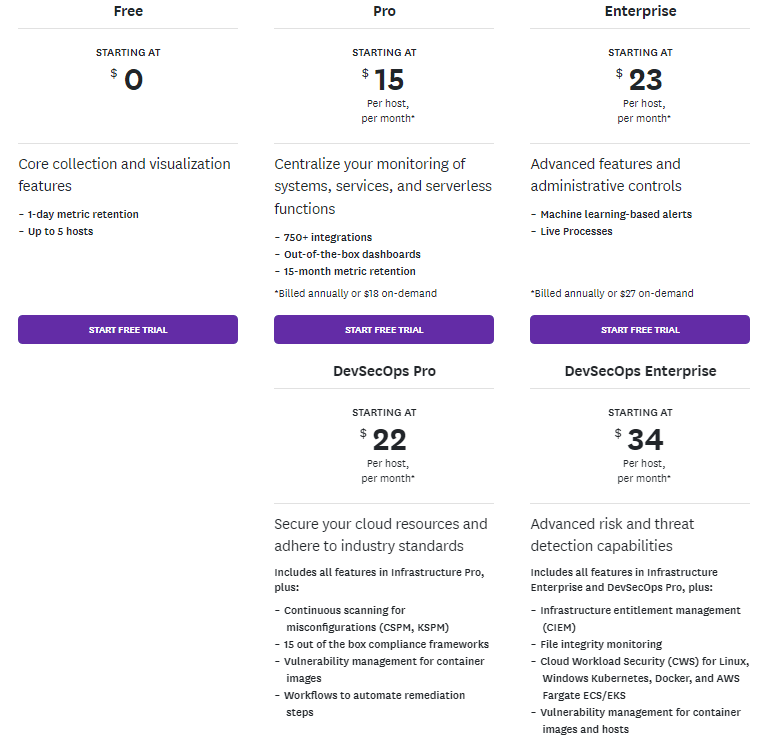Select the Enterprise plan heading
This screenshot has height=740, width=765.
coord(640,11)
